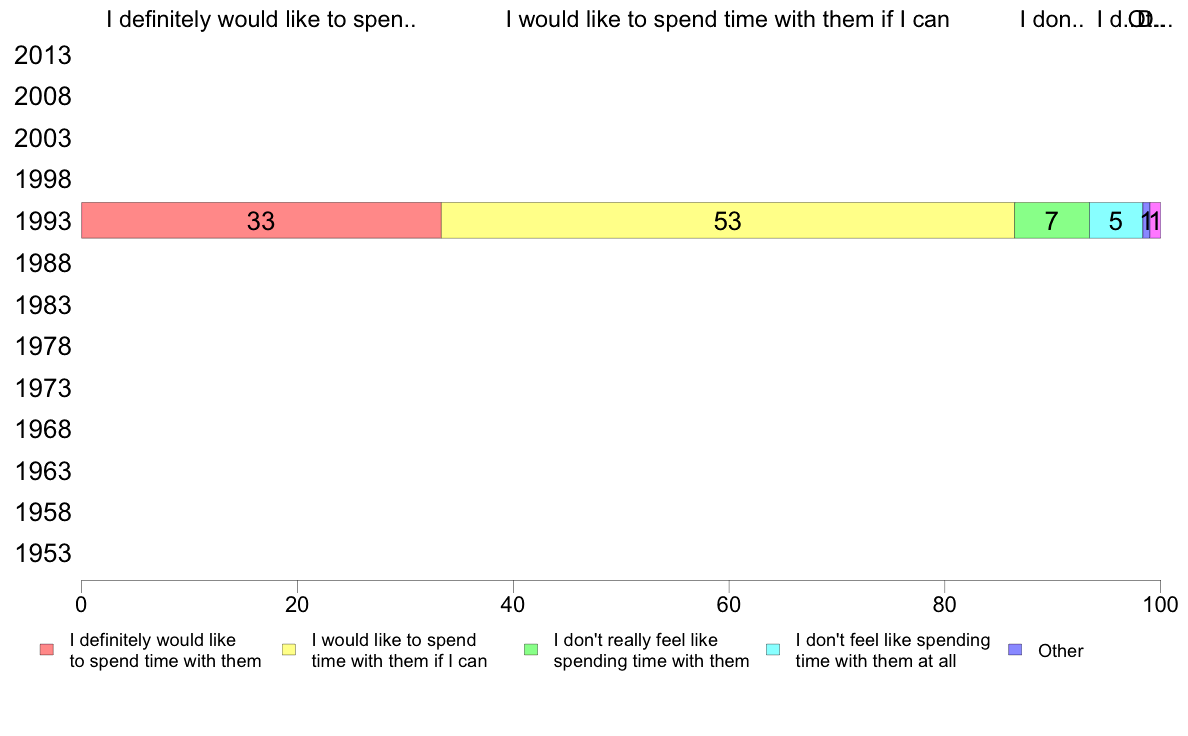1188x736 pixels.
Task: Click the 'Other' legend label
Action: pyautogui.click(x=1061, y=650)
